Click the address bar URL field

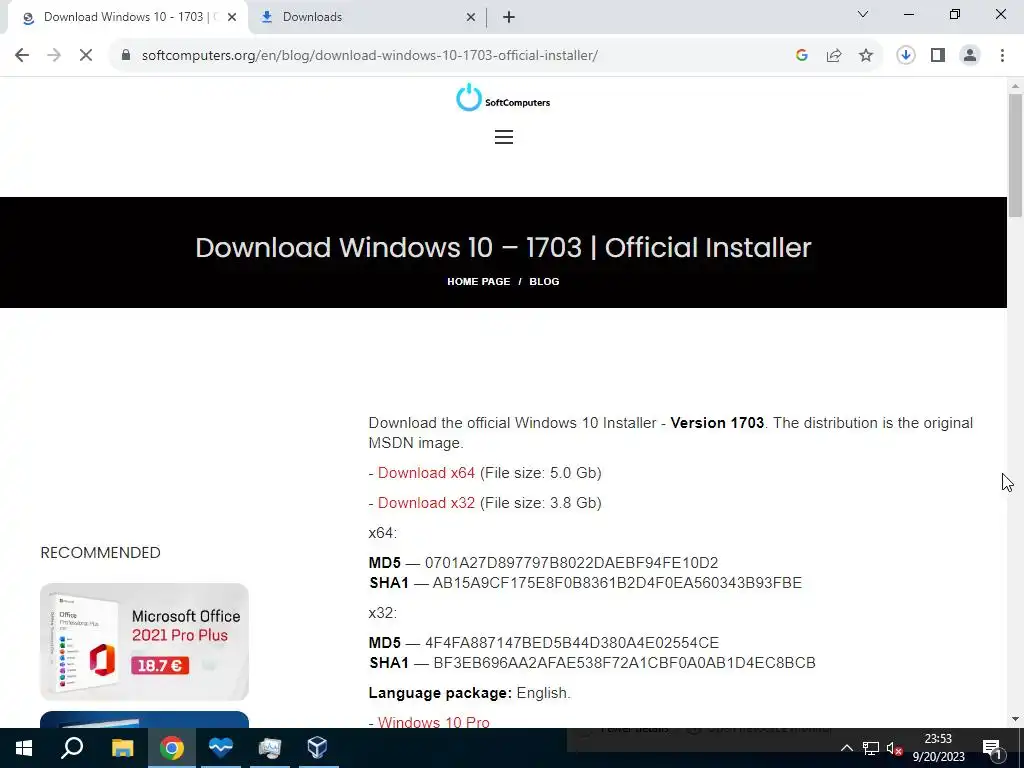tap(370, 56)
